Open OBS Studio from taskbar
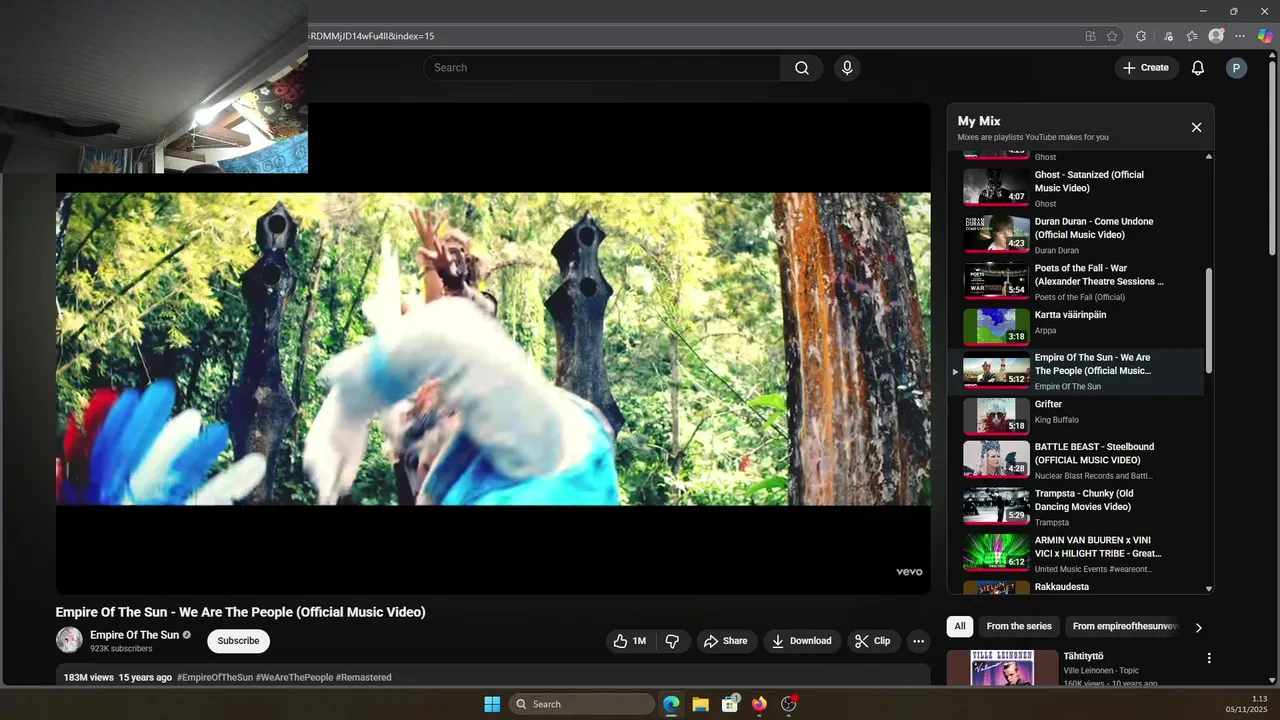This screenshot has width=1280, height=720. pyautogui.click(x=788, y=704)
